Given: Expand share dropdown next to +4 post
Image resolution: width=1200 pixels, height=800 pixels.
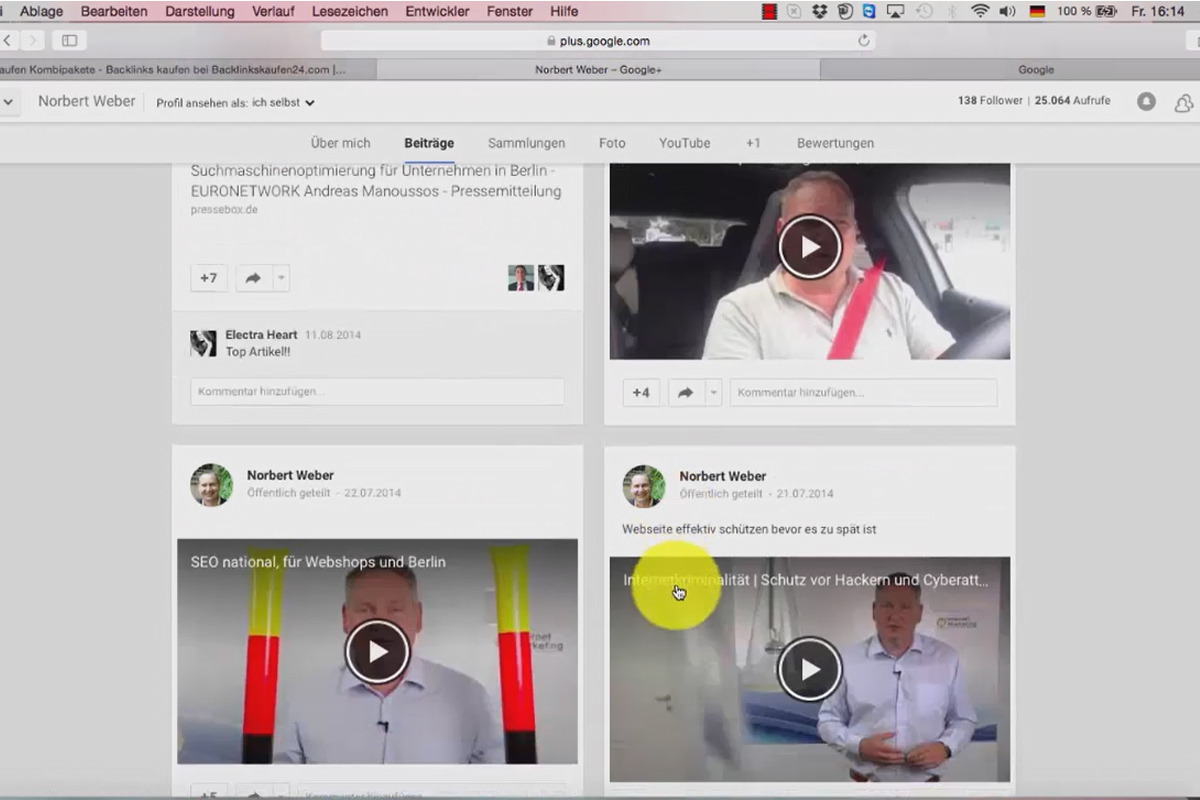Looking at the screenshot, I should click(x=713, y=393).
